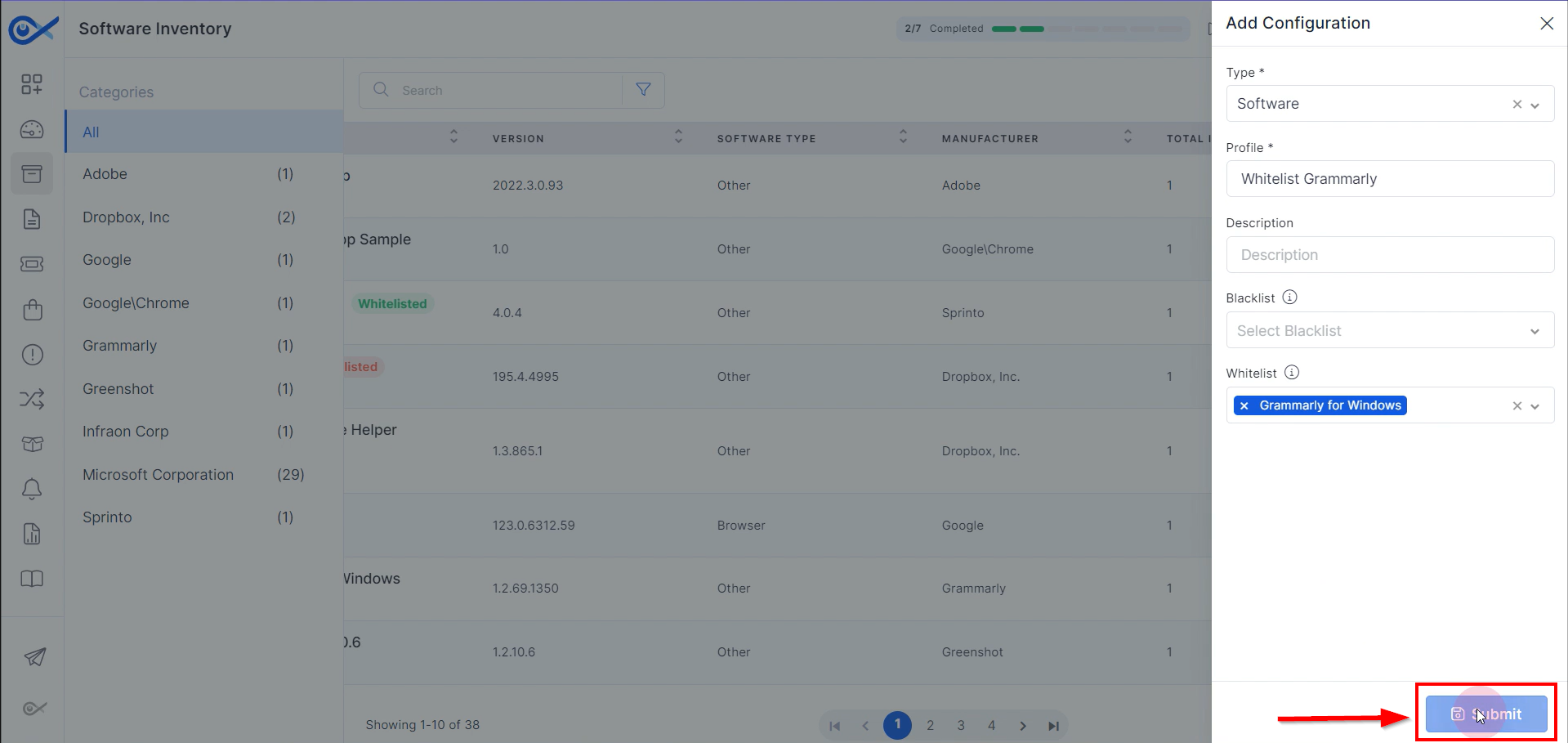Expand the Type dropdown arrow

point(1535,105)
